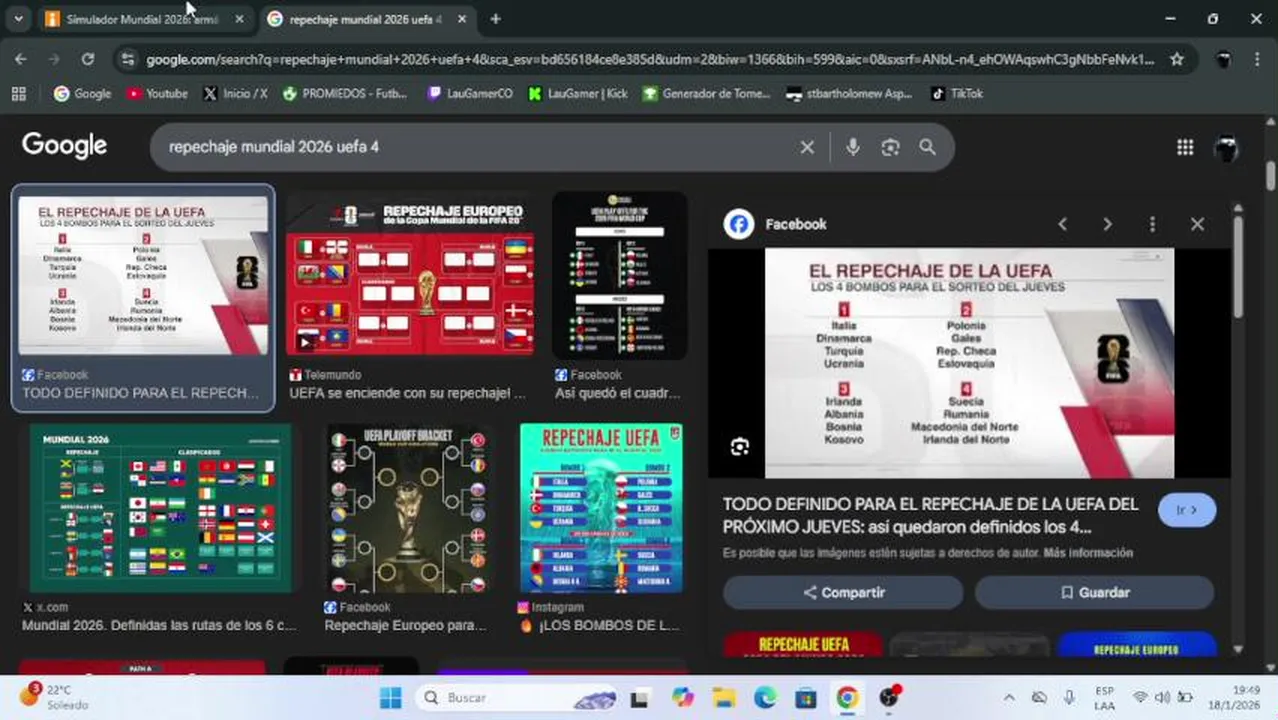Open the x.com Mundial 2026 image result
Screen dimensions: 1278x720
[160, 508]
